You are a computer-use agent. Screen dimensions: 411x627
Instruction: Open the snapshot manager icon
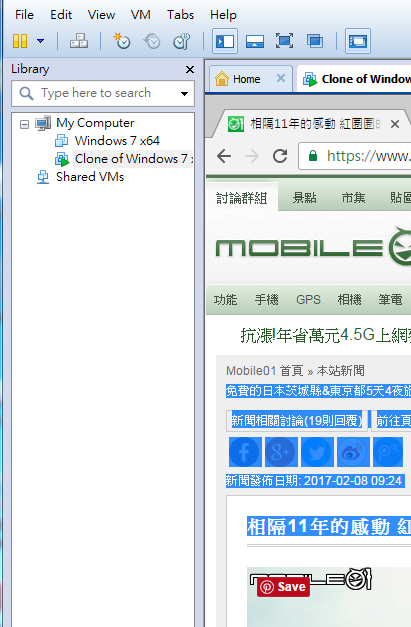[x=182, y=41]
